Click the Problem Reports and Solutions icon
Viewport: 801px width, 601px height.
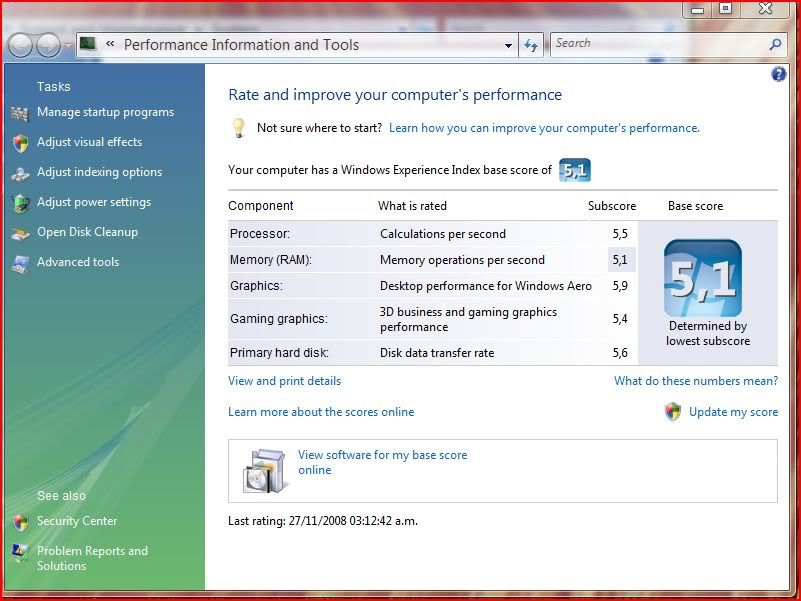tap(20, 553)
